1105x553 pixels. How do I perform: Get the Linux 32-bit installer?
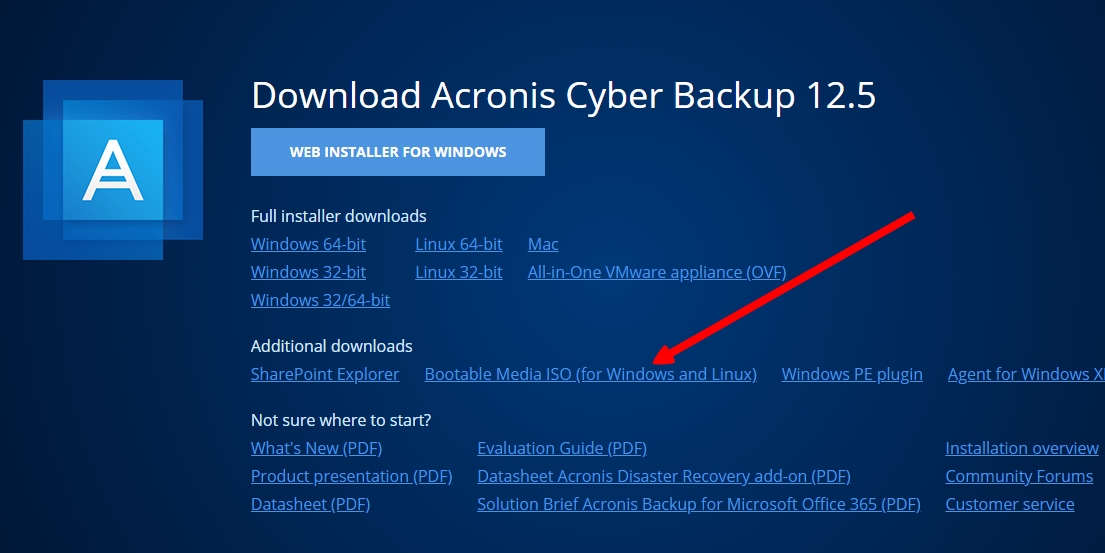pyautogui.click(x=459, y=272)
